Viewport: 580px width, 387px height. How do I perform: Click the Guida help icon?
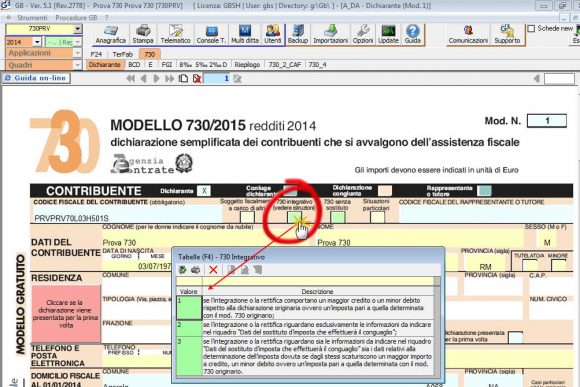click(412, 35)
